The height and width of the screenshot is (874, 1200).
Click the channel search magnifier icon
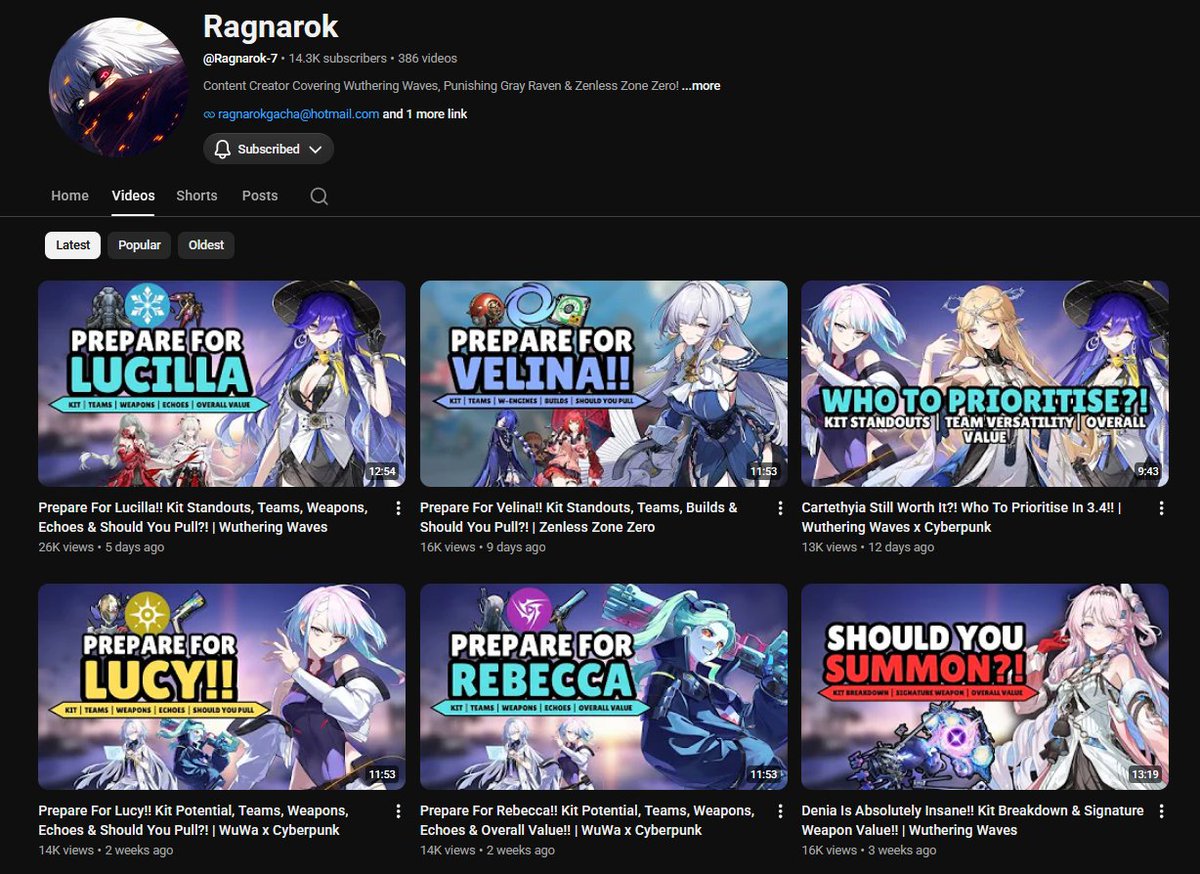point(319,196)
